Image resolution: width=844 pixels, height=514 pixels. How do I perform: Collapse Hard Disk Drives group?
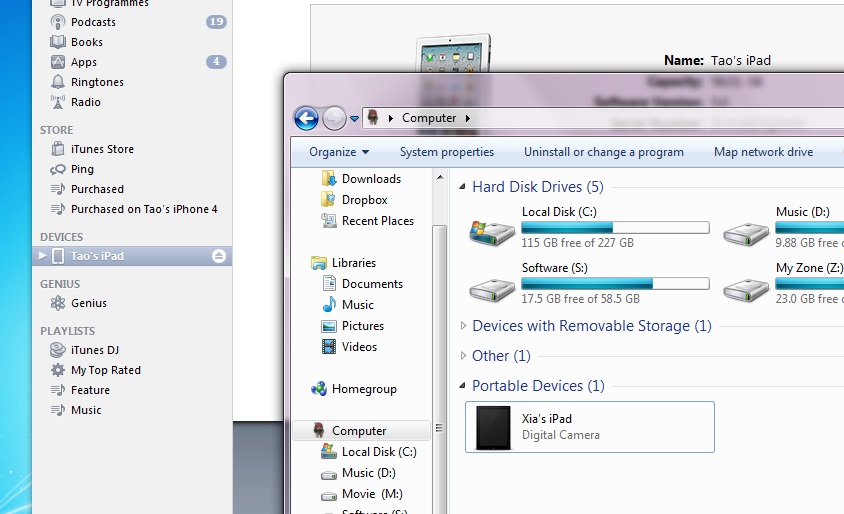pos(462,187)
